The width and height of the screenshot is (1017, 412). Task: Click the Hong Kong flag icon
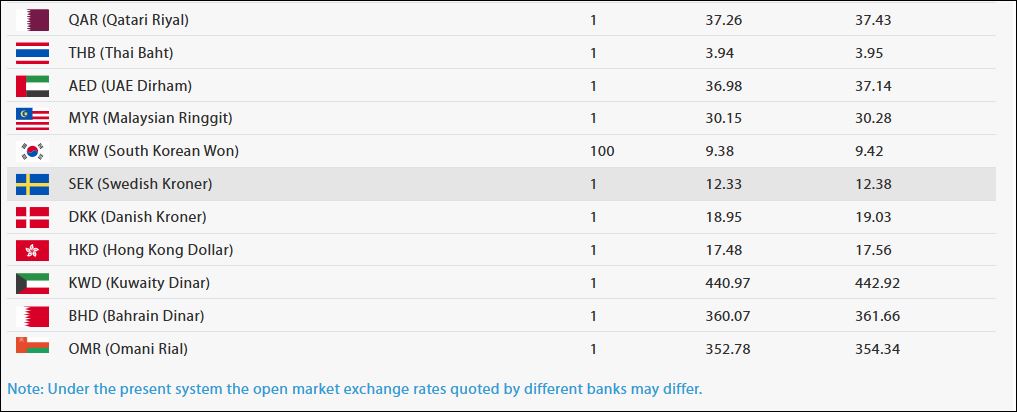pos(32,250)
